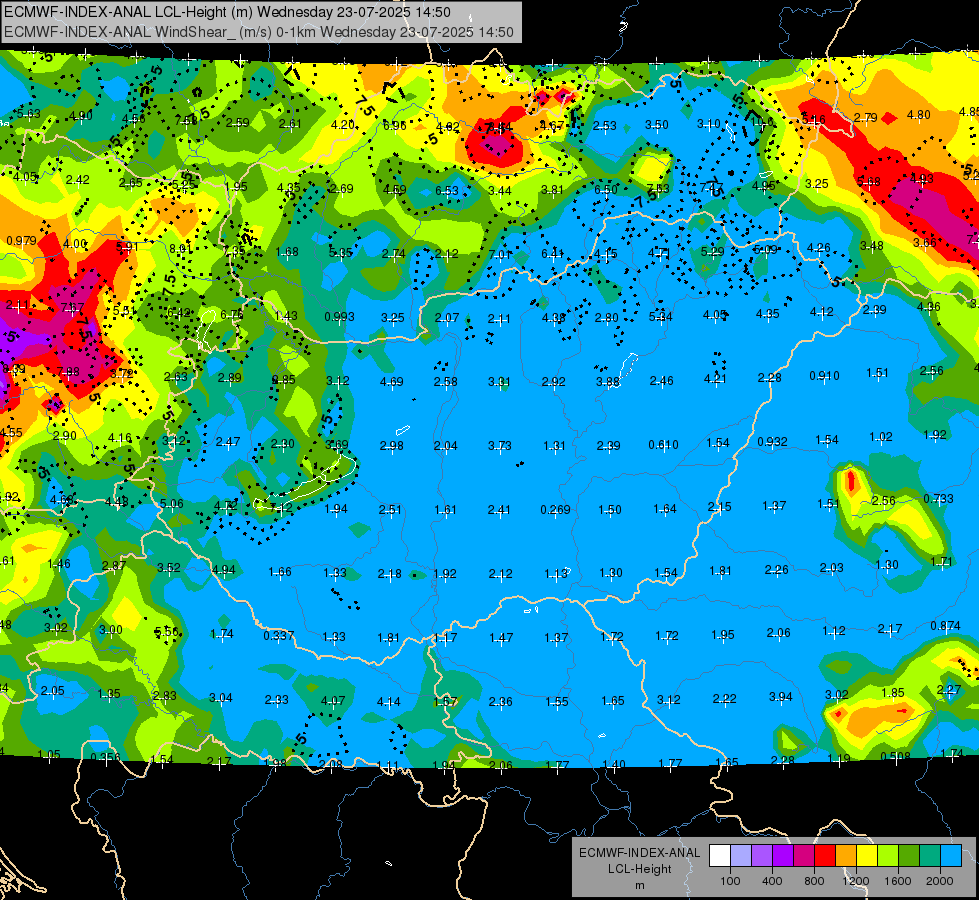Click the wind shear value 5.56
The height and width of the screenshot is (900, 979).
[x=167, y=631]
